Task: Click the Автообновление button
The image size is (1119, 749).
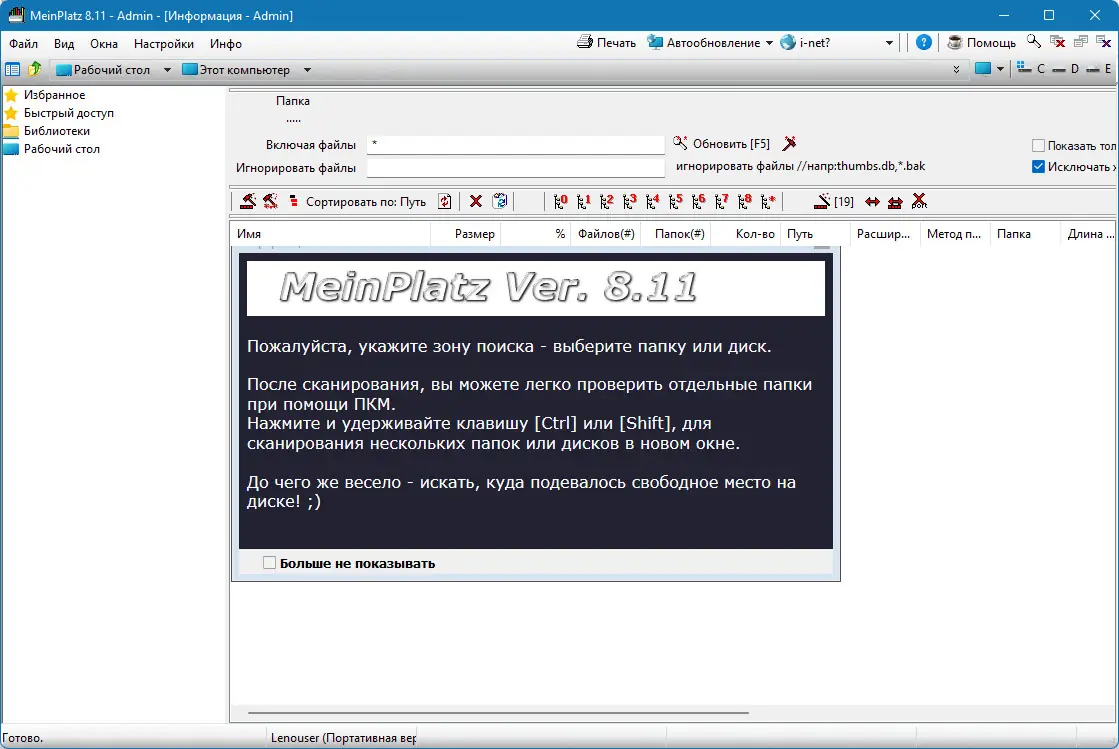Action: pos(704,43)
